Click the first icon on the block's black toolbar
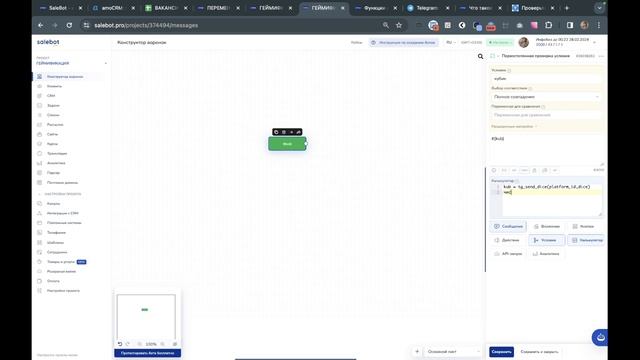 pyautogui.click(x=276, y=132)
